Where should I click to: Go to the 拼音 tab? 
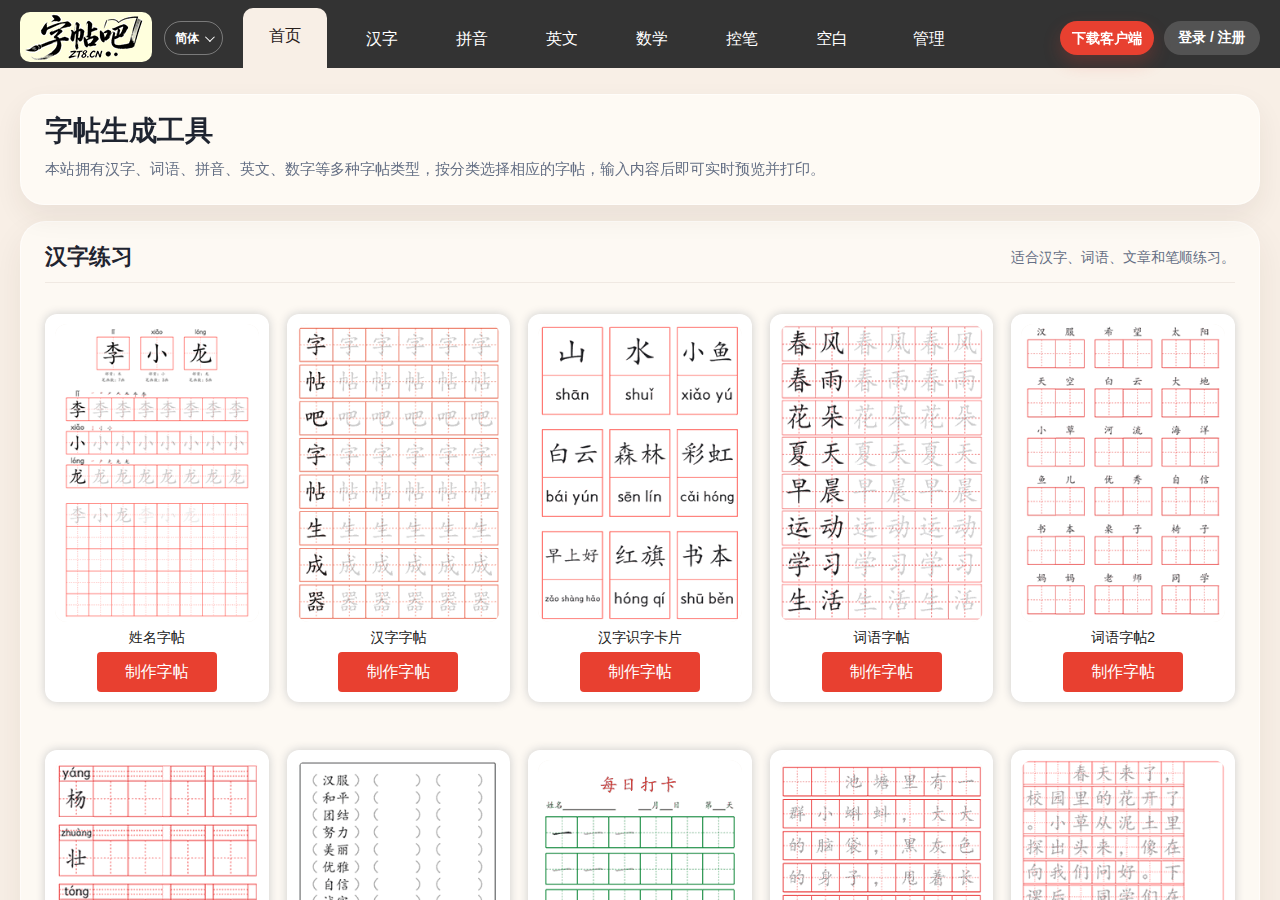coord(472,39)
